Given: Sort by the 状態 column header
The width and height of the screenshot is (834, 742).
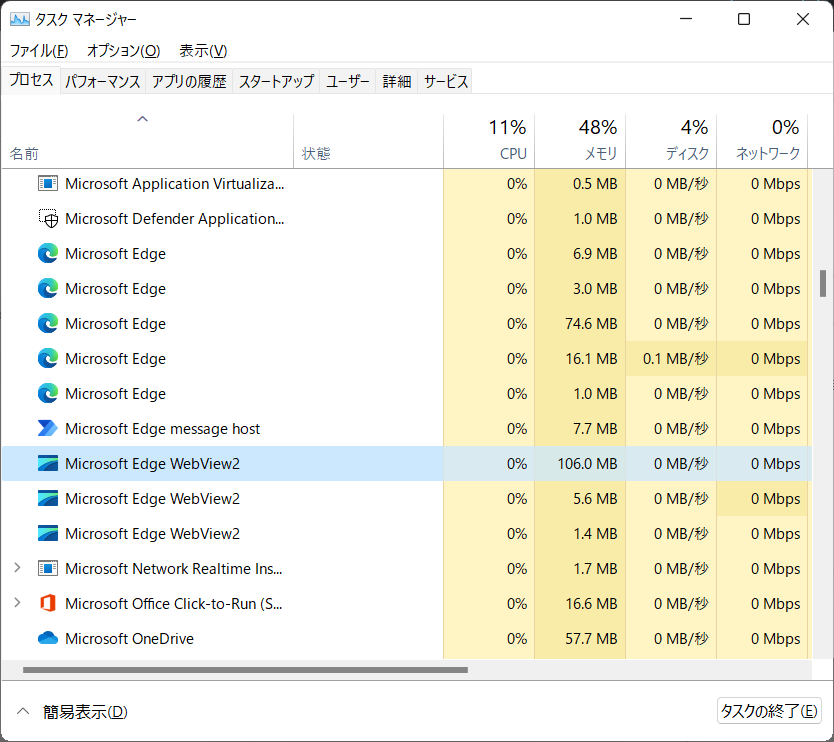Looking at the screenshot, I should [x=368, y=141].
